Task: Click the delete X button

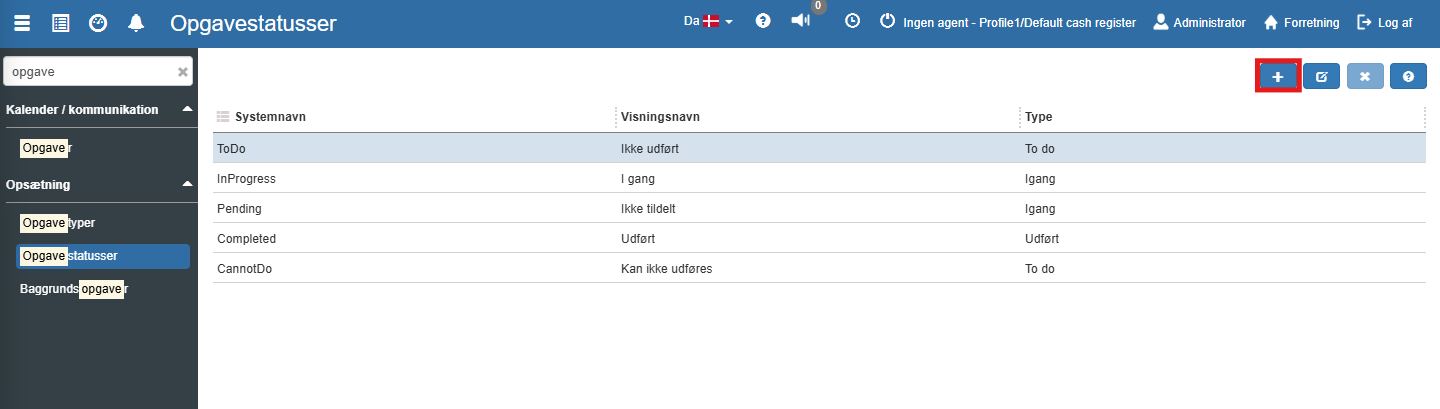Action: click(x=1364, y=76)
